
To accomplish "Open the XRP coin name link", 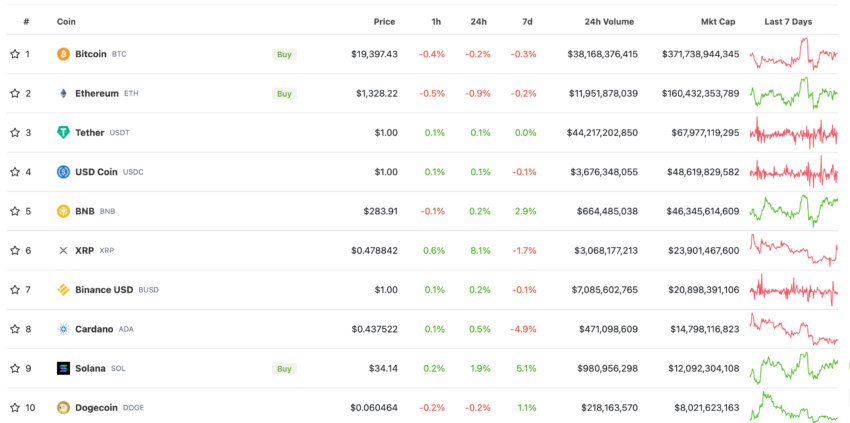I will pyautogui.click(x=85, y=251).
